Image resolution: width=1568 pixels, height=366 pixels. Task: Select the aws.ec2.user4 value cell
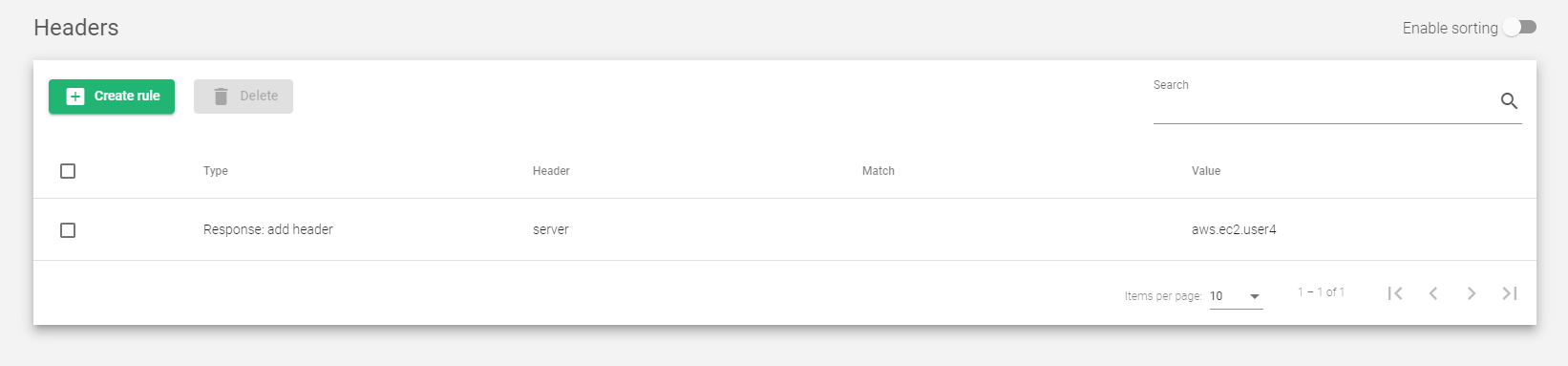click(x=1234, y=230)
